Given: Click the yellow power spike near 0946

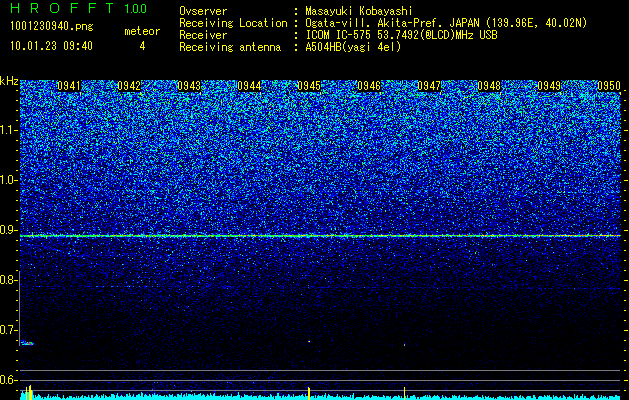Looking at the screenshot, I should coord(404,393).
